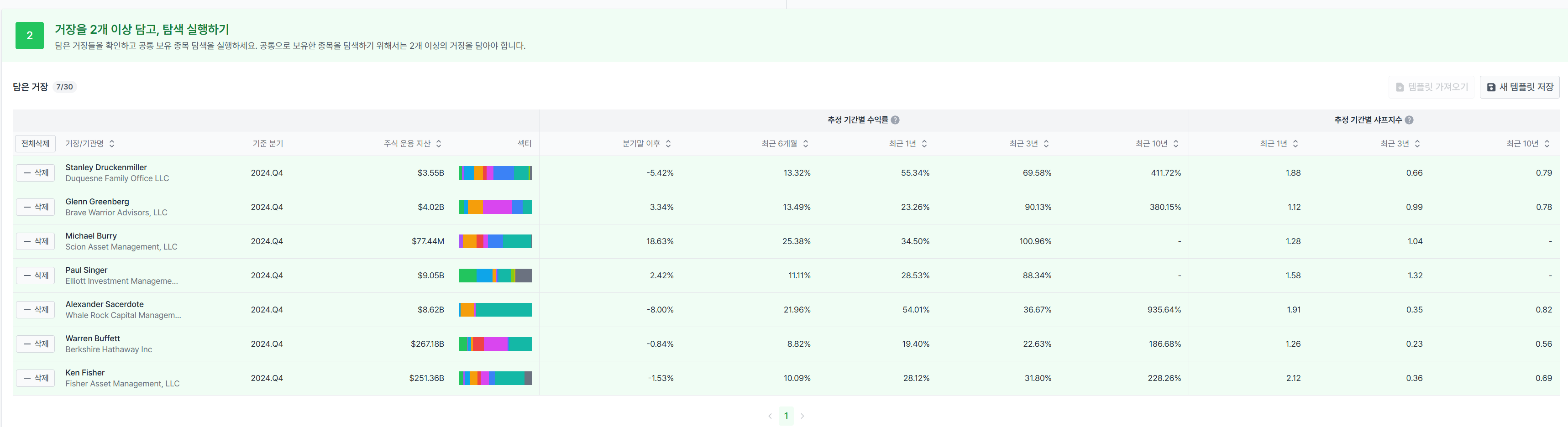Click 935.64% ten-year return cell
Image resolution: width=1568 pixels, height=427 pixels.
pyautogui.click(x=1164, y=310)
